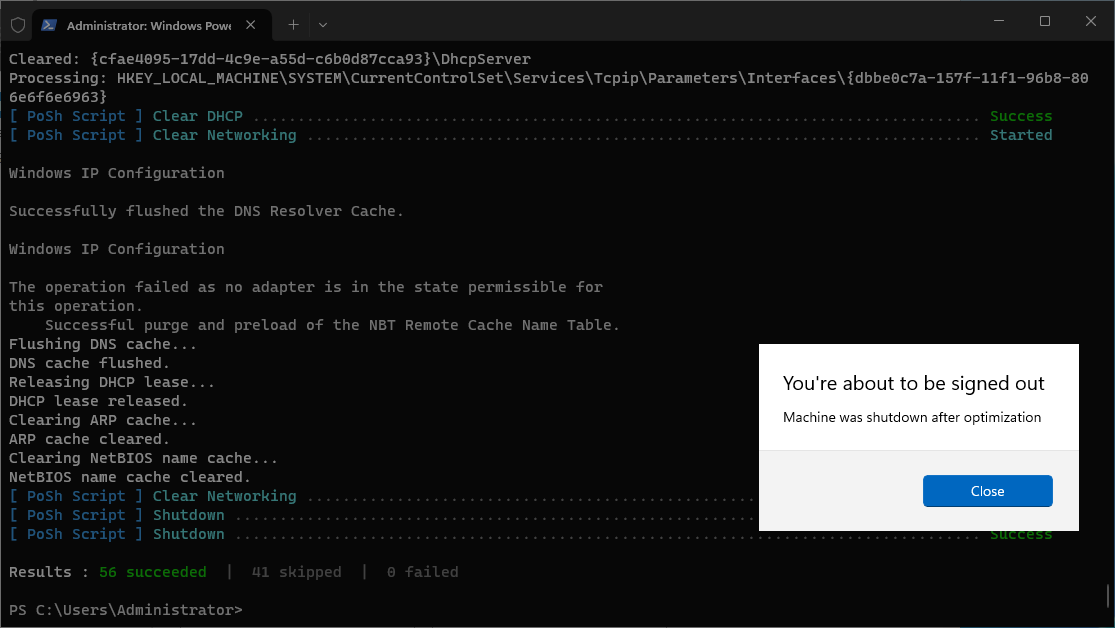This screenshot has height=628, width=1115.
Task: Click the 'Releasing DHCP lease...' output line
Action: pos(112,383)
